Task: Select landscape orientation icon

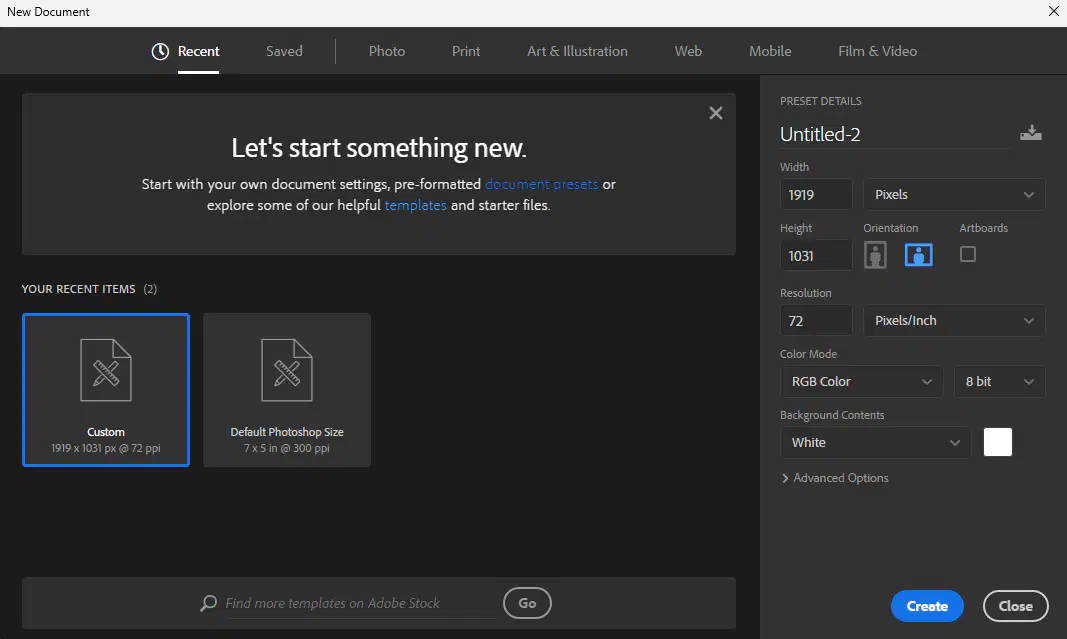Action: (x=918, y=255)
